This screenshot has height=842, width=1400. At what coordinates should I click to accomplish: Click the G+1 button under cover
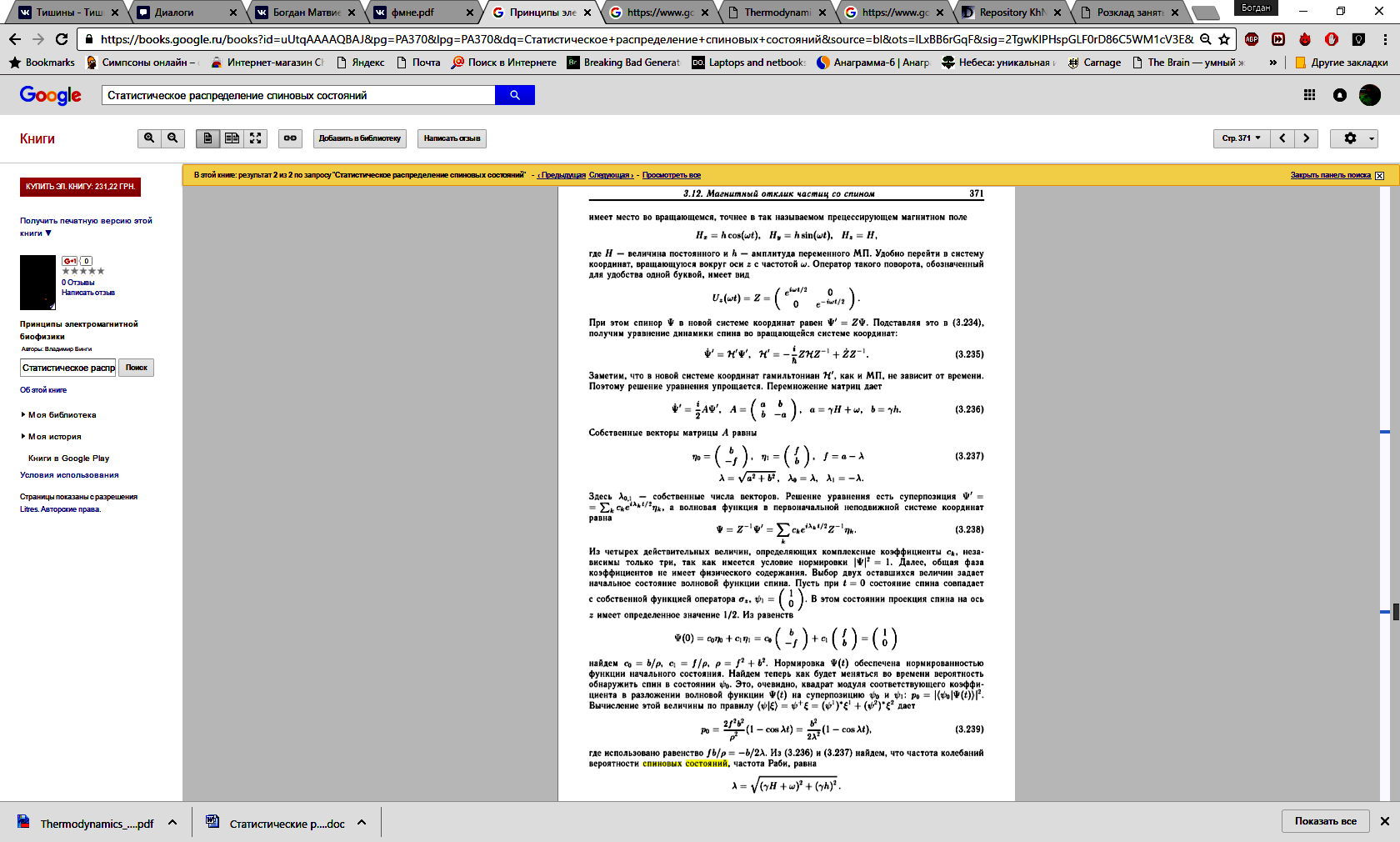pyautogui.click(x=70, y=261)
